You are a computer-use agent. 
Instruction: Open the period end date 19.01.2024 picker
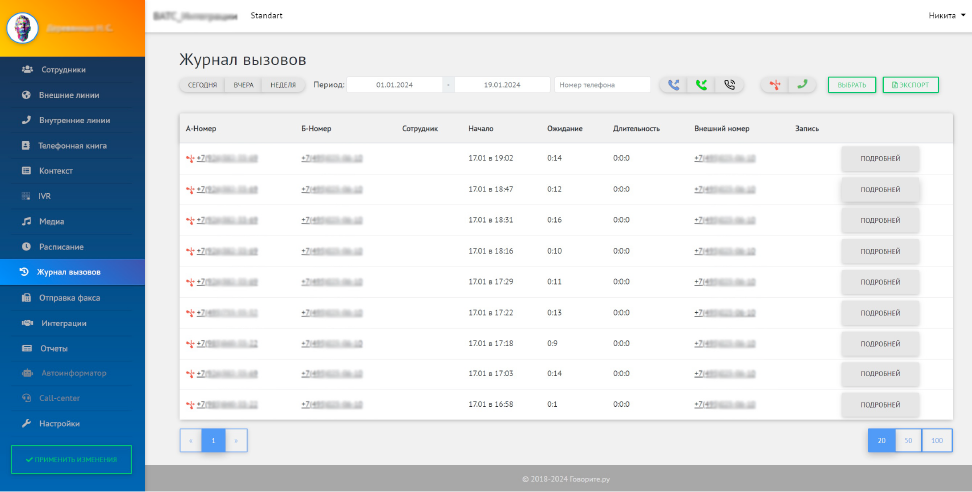pos(501,85)
